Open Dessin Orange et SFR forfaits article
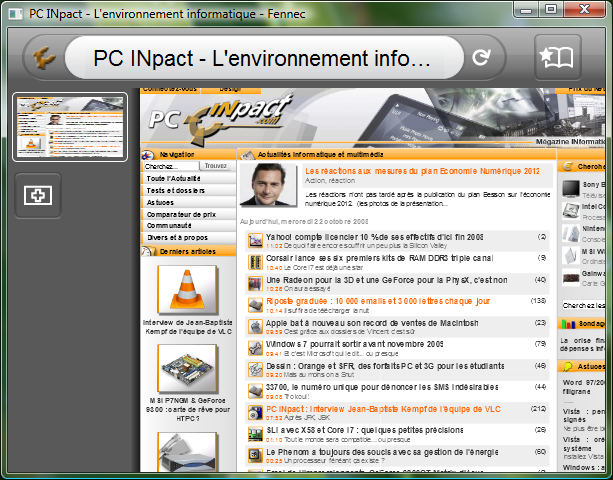This screenshot has height=480, width=613. coord(385,366)
